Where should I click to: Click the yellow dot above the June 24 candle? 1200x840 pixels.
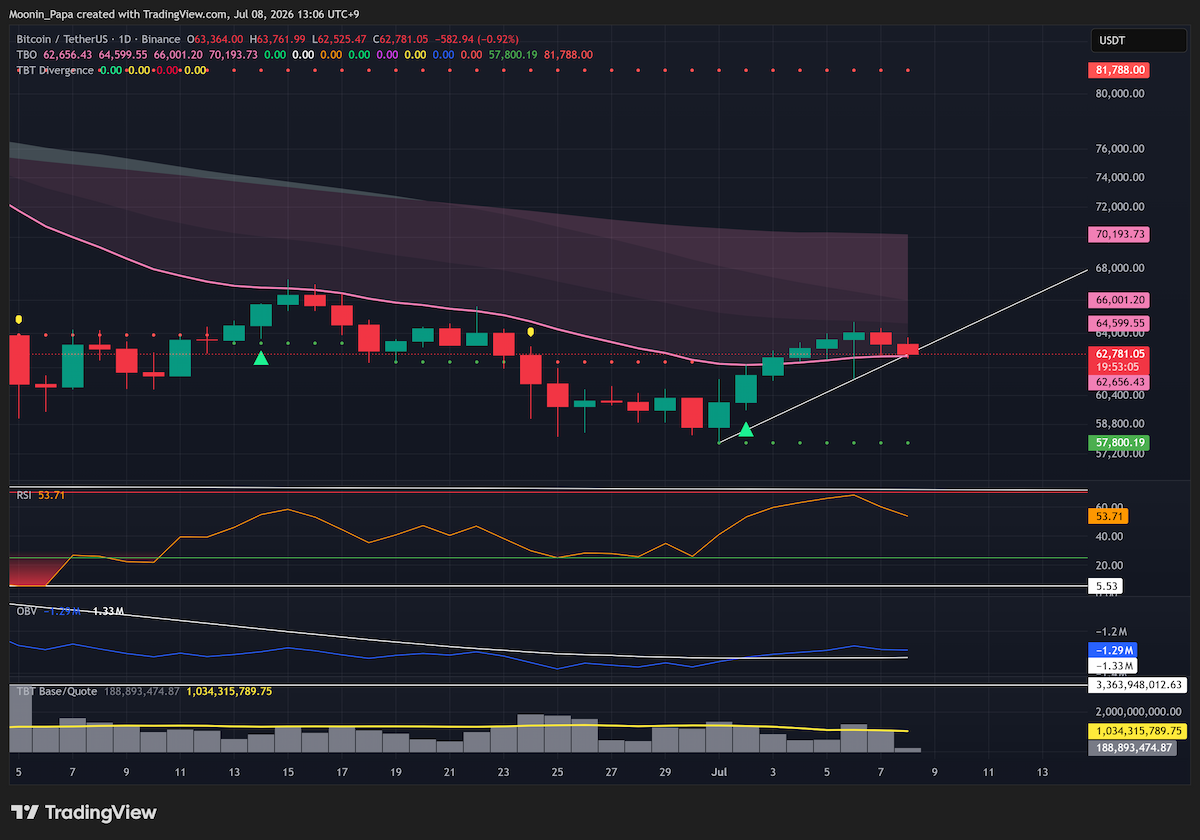pos(531,332)
